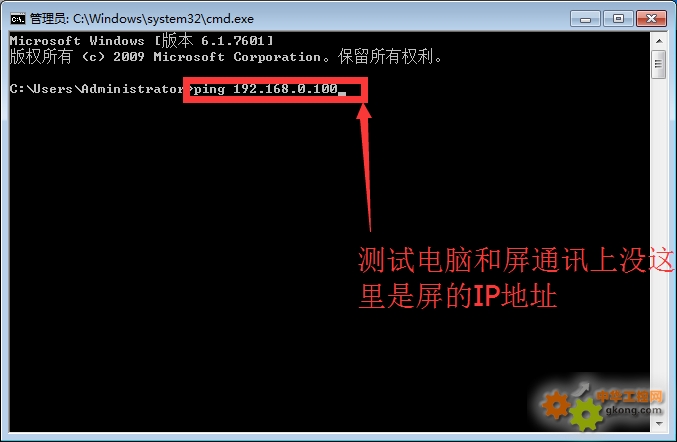Click the orange gear logo in watermark

coord(556,404)
